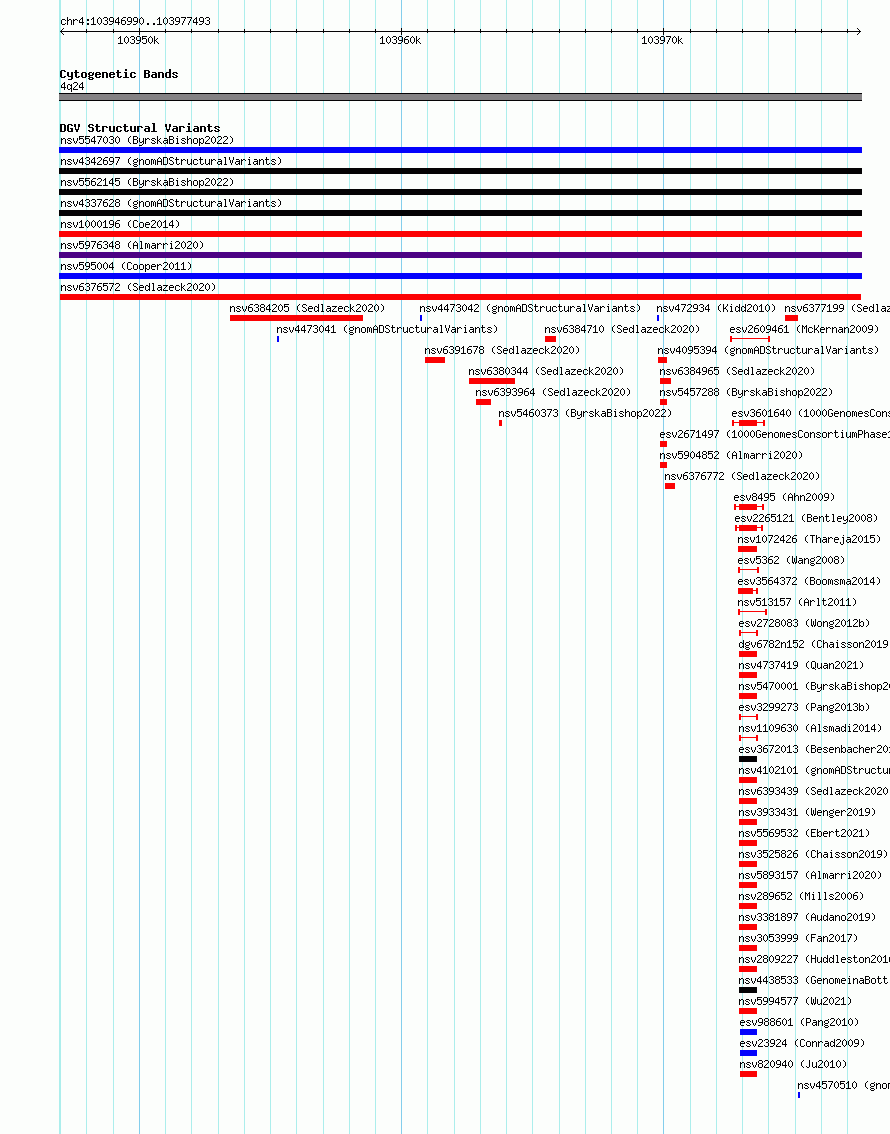Viewport: 890px width, 1134px height.
Task: Click nsv5457288 (ByrskaBishop2022) label
Action: [x=746, y=392]
